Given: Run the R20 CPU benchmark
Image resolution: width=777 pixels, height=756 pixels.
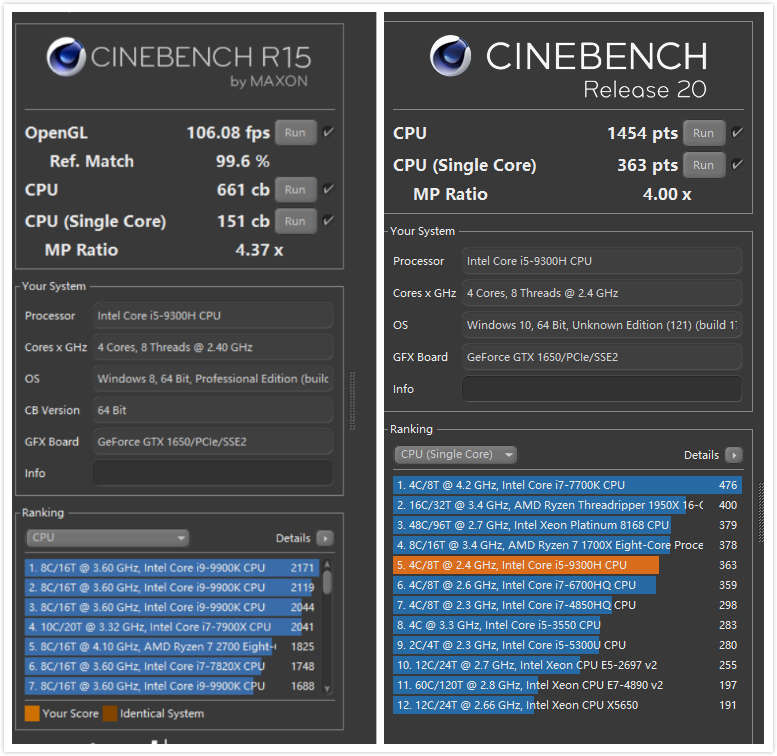Looking at the screenshot, I should pyautogui.click(x=703, y=133).
